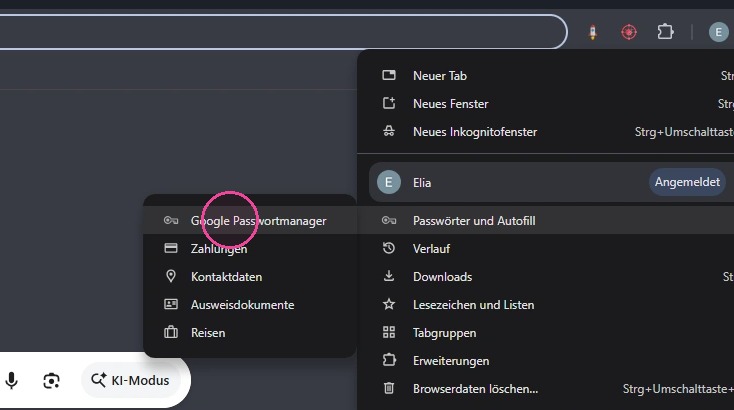Expand Passwörter und Autofill menu item
The height and width of the screenshot is (410, 734).
(546, 220)
